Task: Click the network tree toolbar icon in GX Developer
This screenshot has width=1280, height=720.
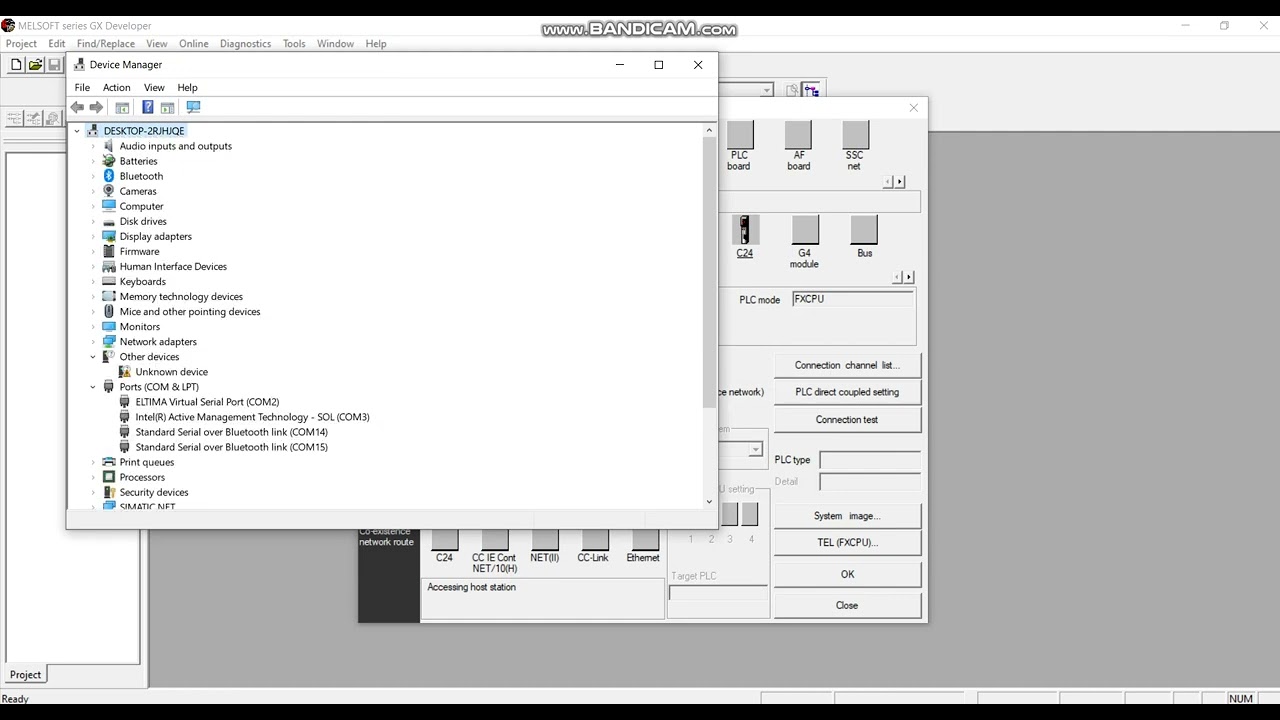Action: coord(811,90)
